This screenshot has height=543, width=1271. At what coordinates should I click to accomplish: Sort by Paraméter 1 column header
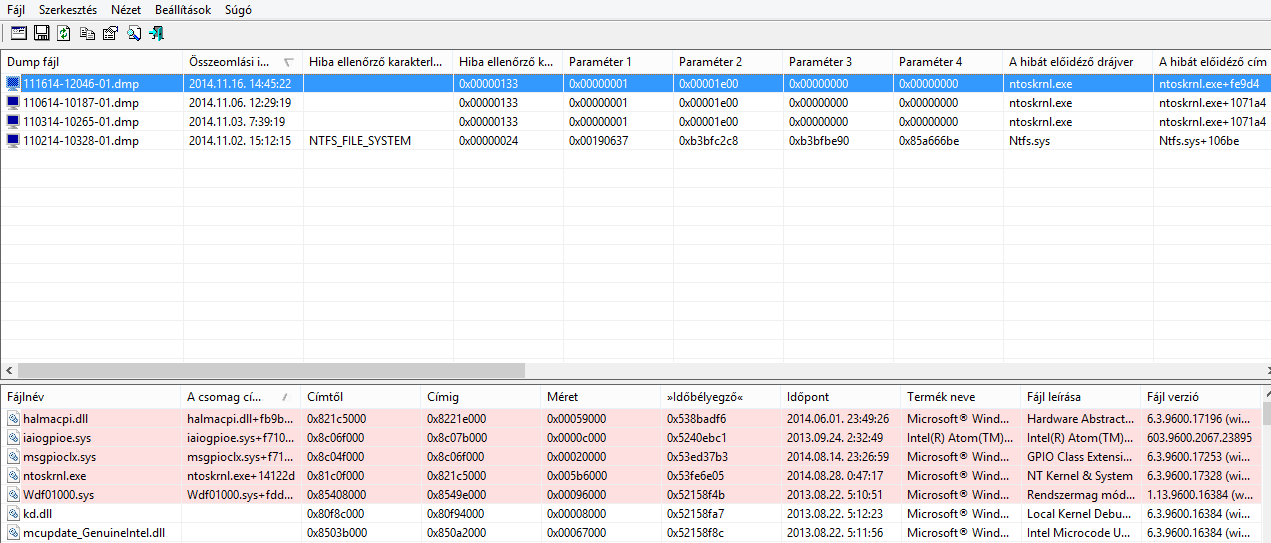tap(618, 62)
